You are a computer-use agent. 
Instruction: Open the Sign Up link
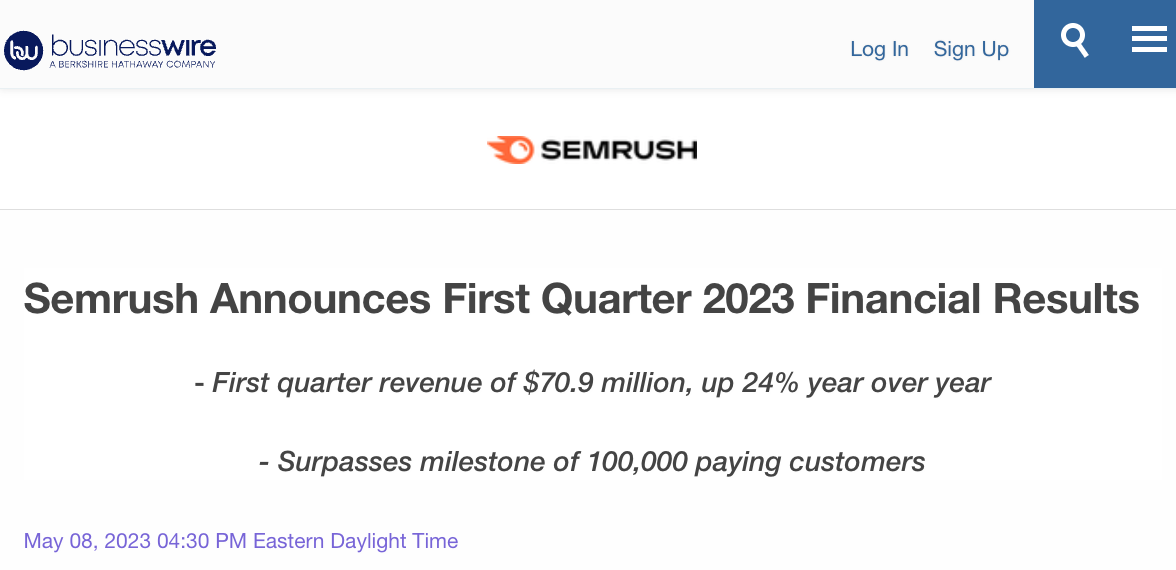(x=971, y=49)
